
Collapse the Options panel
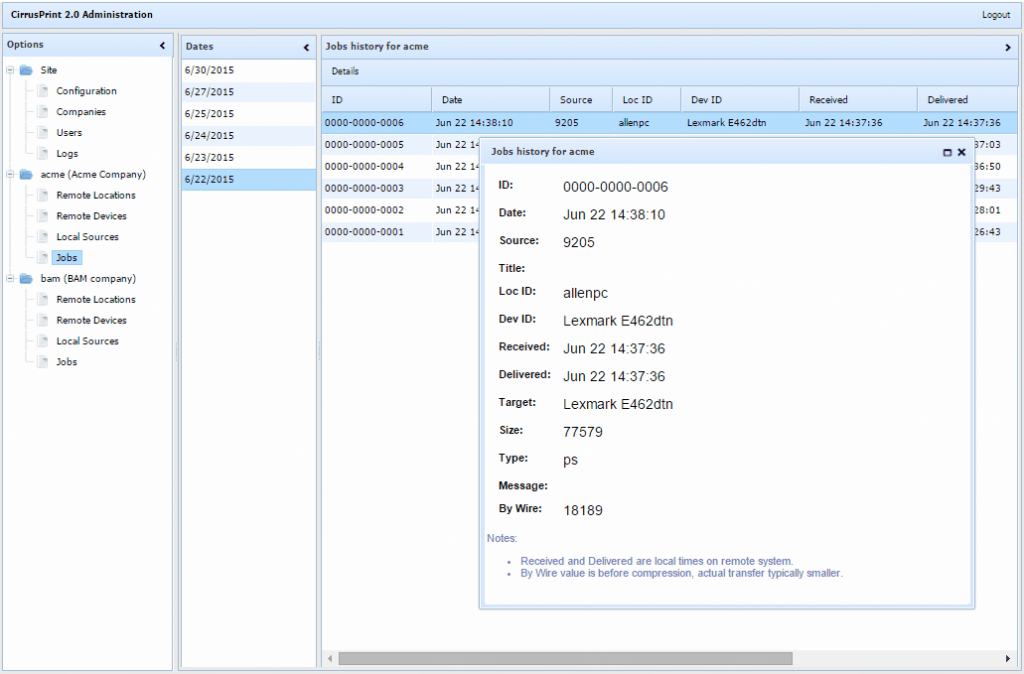pos(161,44)
